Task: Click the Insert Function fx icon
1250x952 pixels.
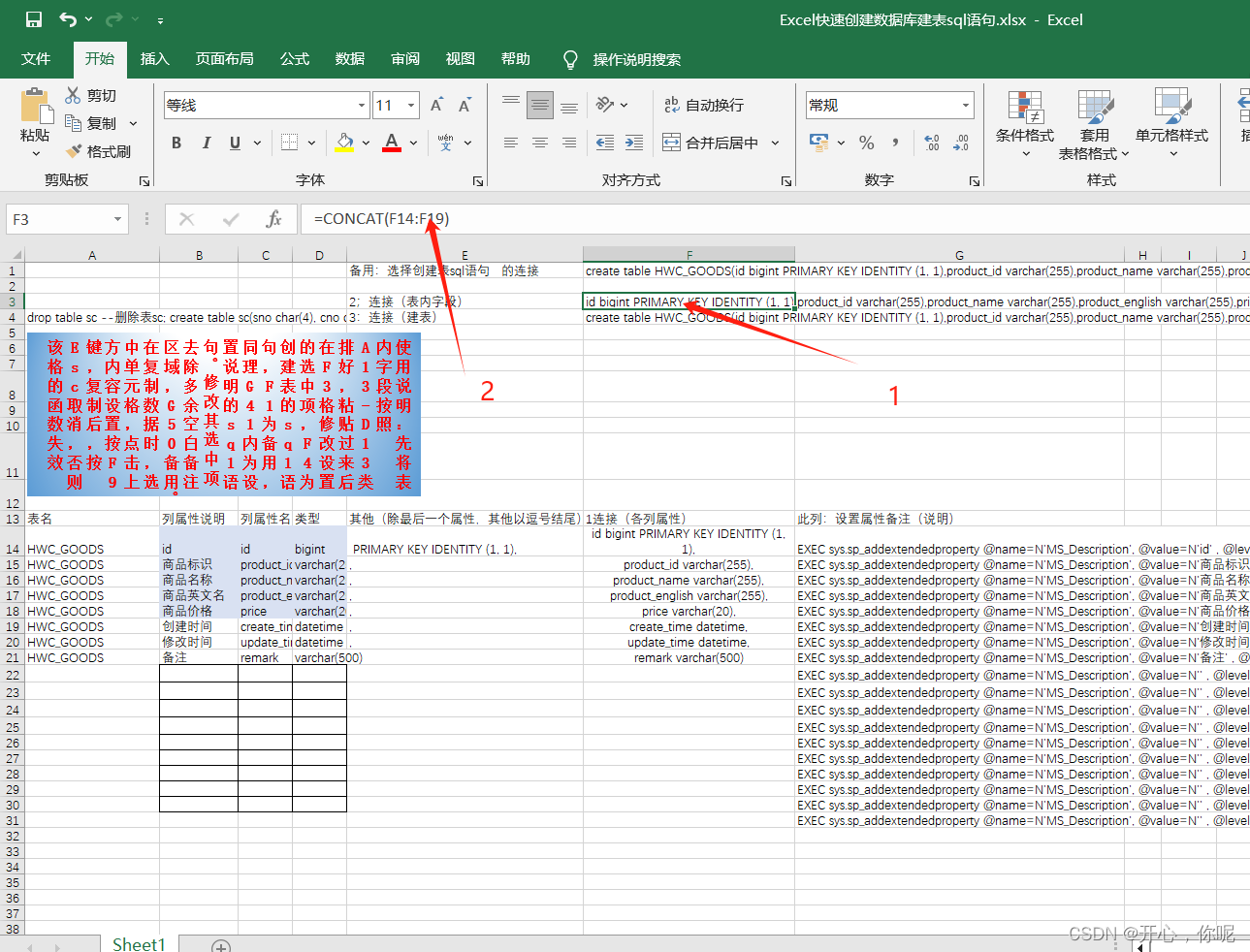Action: tap(273, 219)
